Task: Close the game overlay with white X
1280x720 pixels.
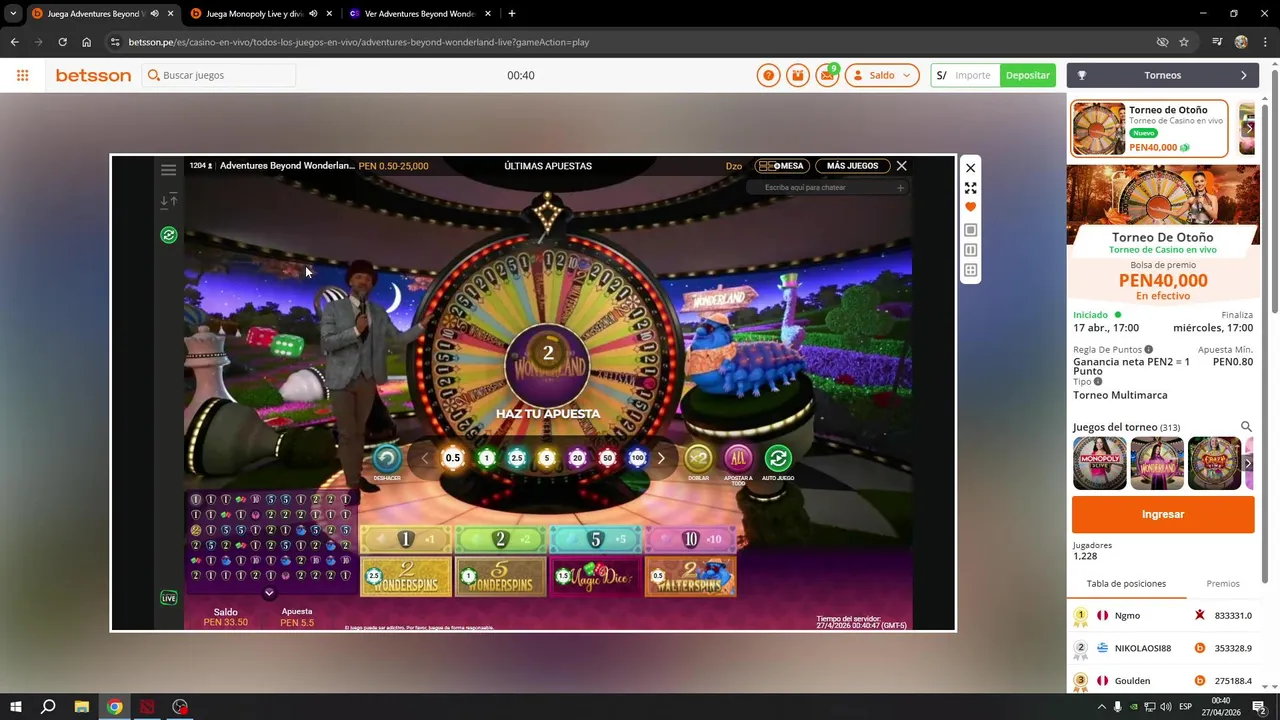Action: [970, 168]
